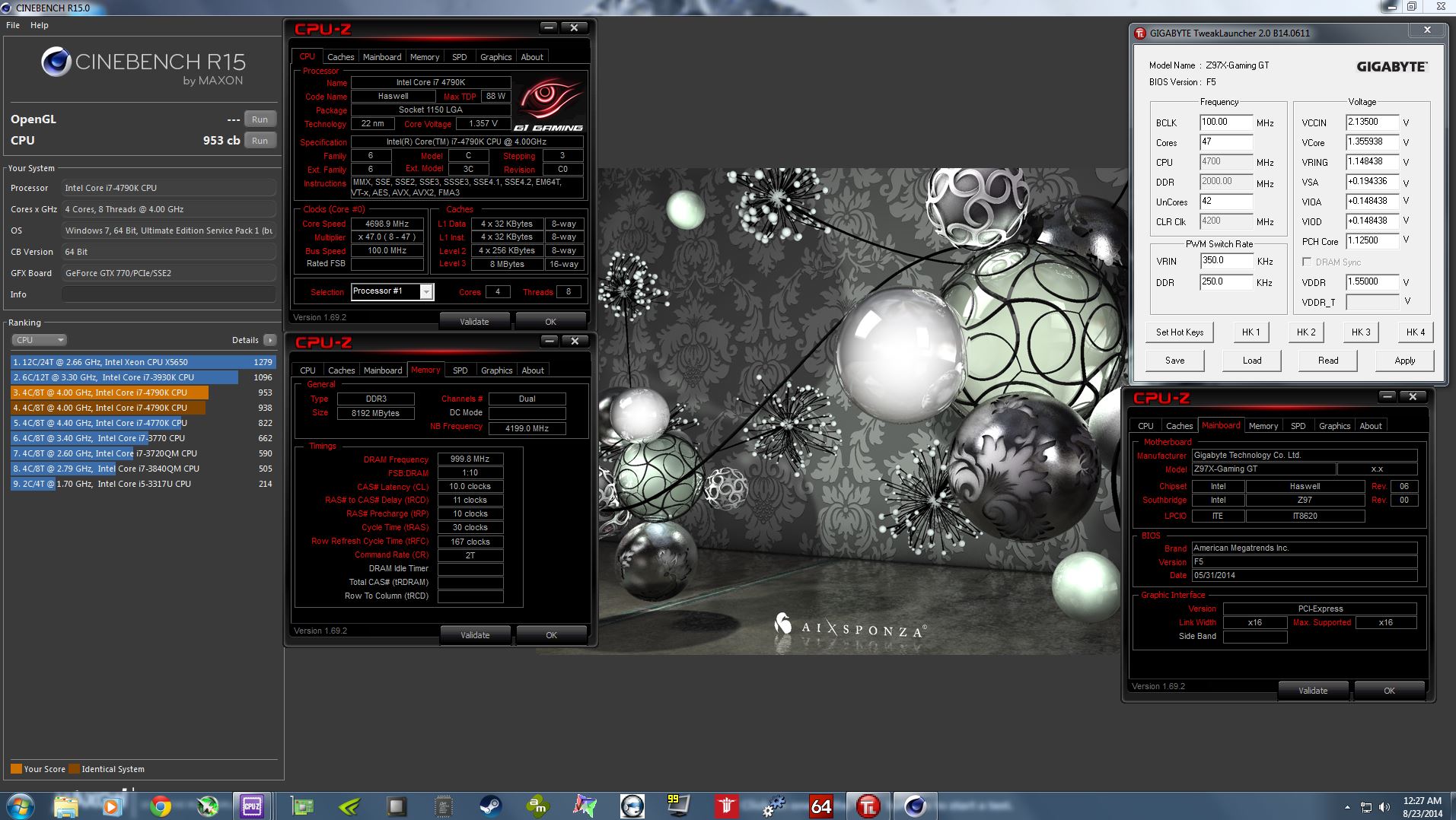The width and height of the screenshot is (1456, 820).
Task: Switch to Caches tab in top CPU-Z
Action: pyautogui.click(x=340, y=57)
